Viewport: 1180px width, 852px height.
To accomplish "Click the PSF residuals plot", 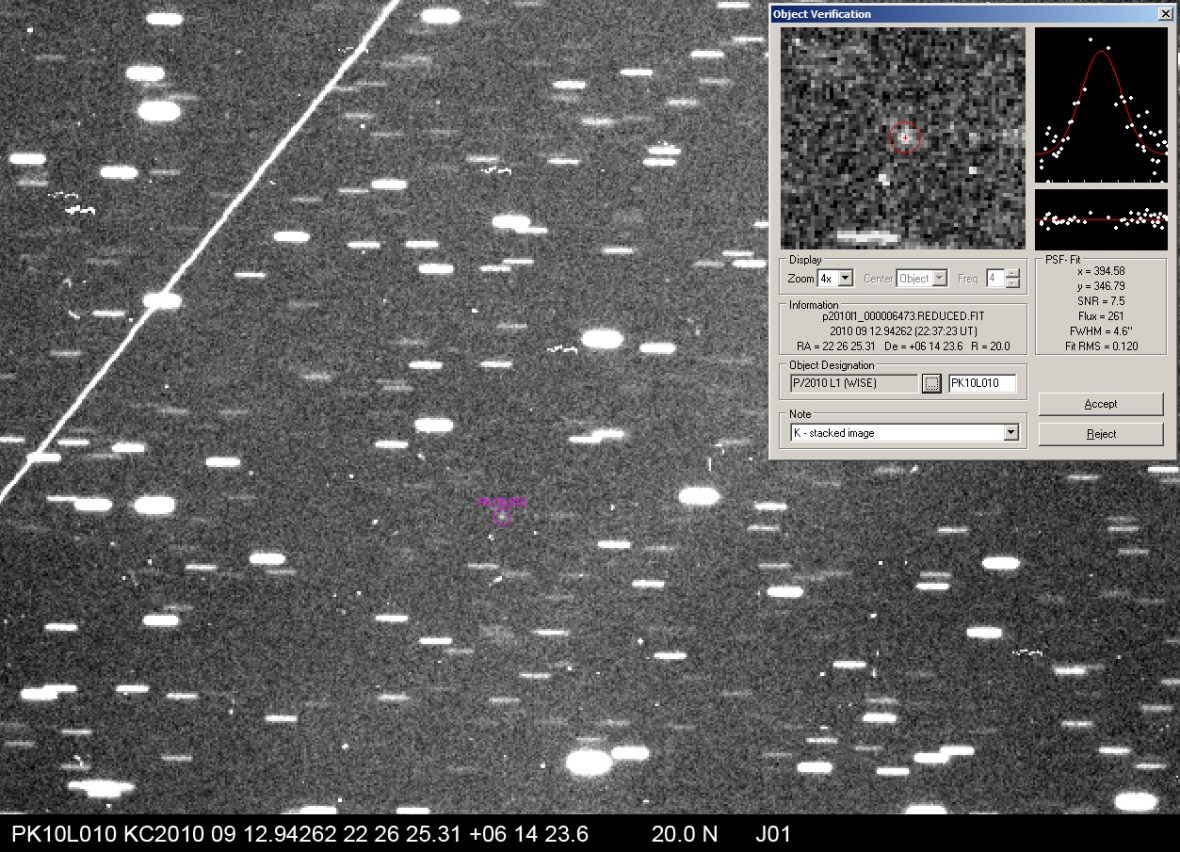I will (x=1101, y=219).
